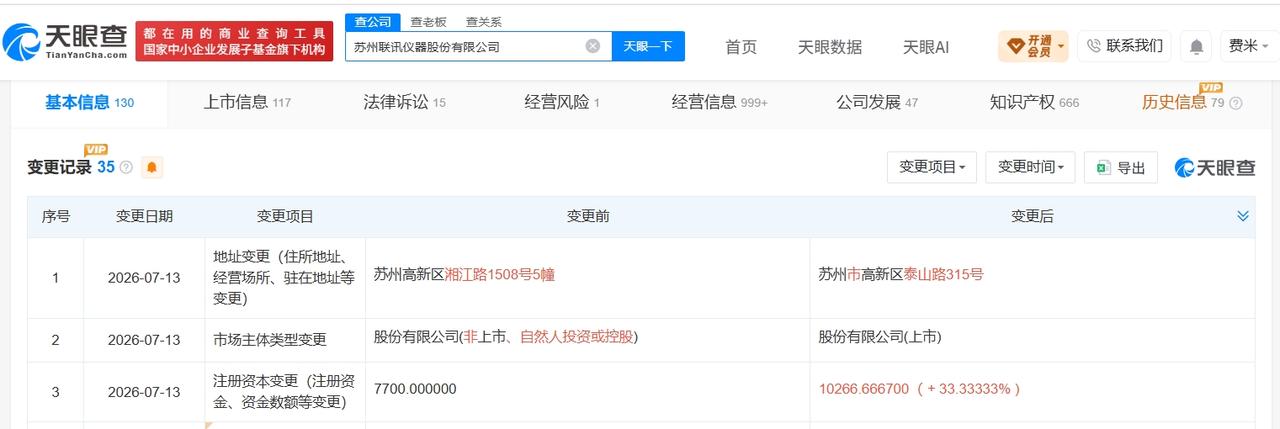This screenshot has width=1280, height=429.
Task: Click 苏州高新区湘江路1508号5幢 address cell
Action: pos(464,273)
